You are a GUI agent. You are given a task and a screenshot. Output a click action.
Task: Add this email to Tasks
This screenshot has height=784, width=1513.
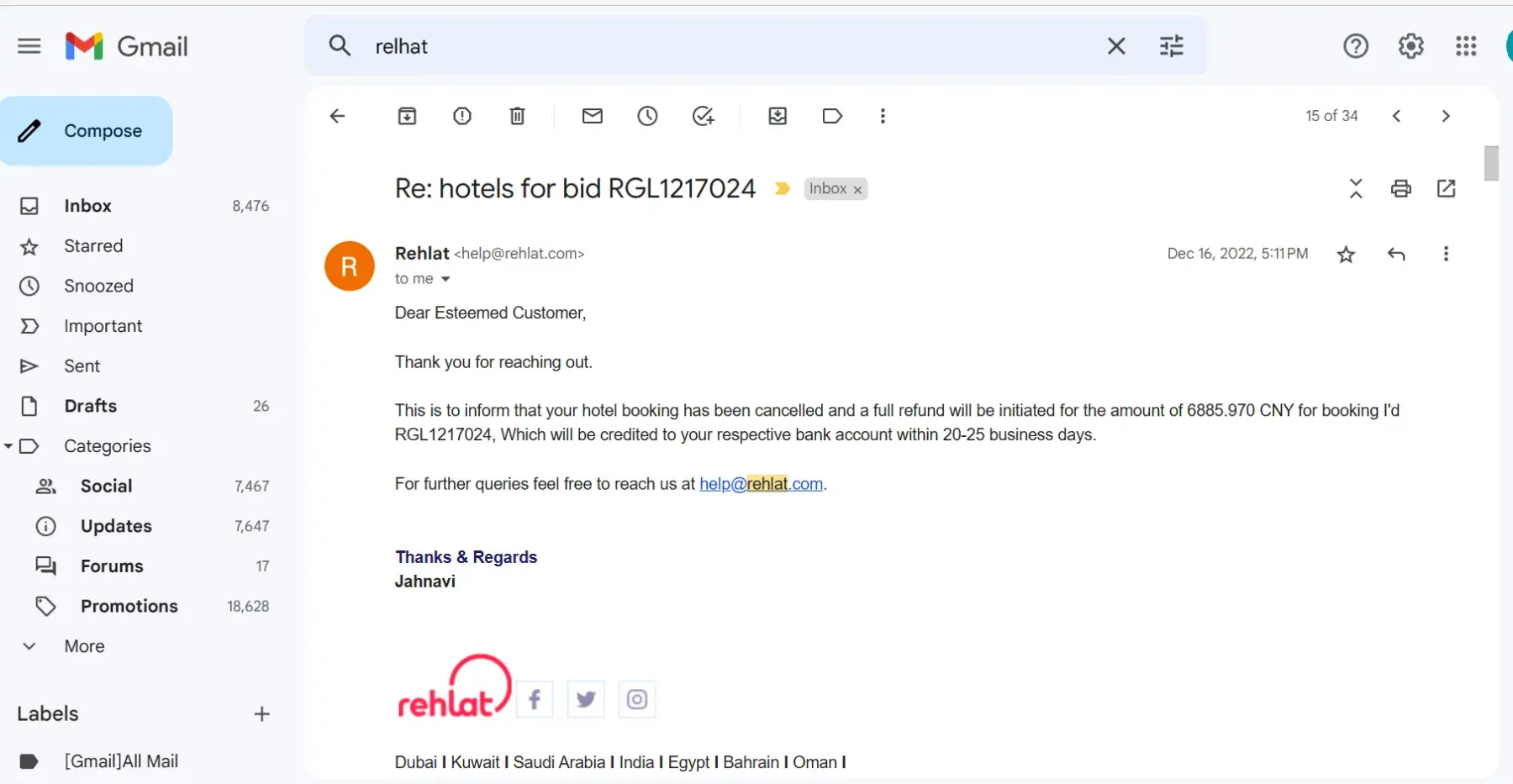pyautogui.click(x=704, y=116)
